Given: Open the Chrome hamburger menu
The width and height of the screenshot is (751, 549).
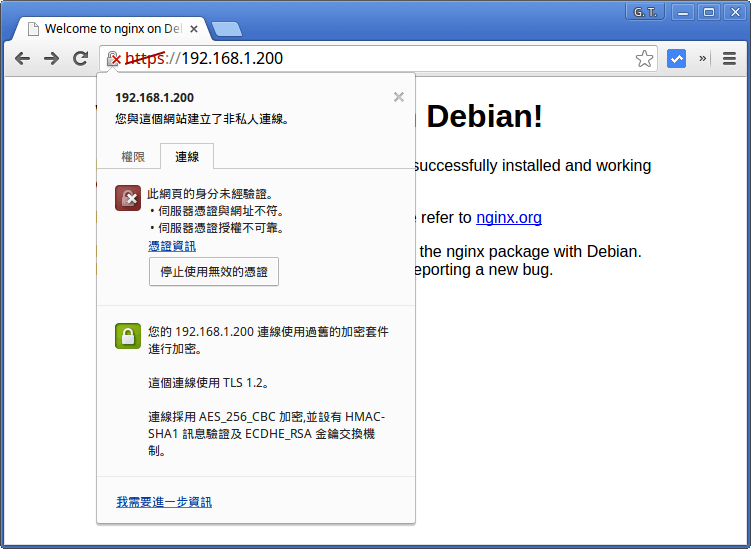Looking at the screenshot, I should pos(729,58).
